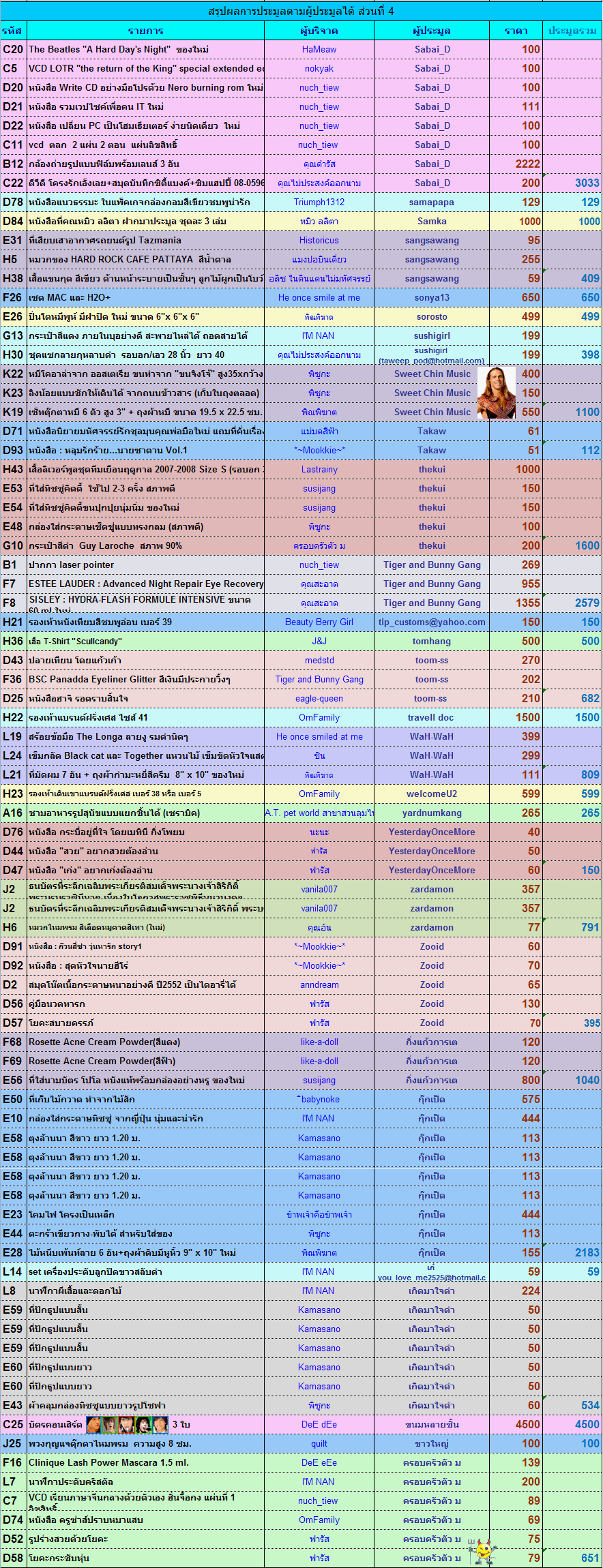This screenshot has width=603, height=1568.
Task: Click the donor cell 'anndream'
Action: coord(319,984)
